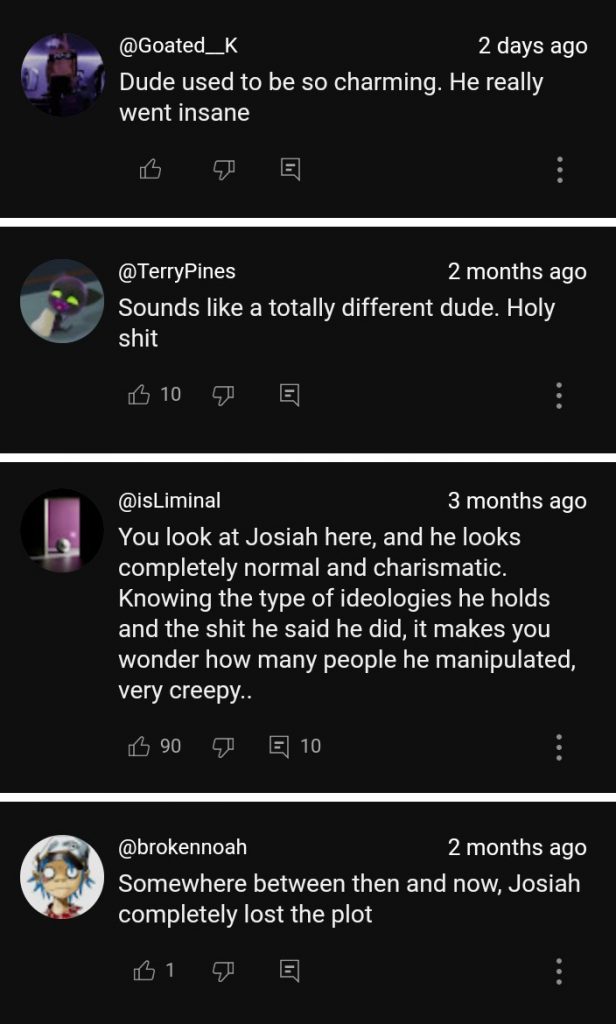Open more options for @isLiminal's comment

click(559, 746)
